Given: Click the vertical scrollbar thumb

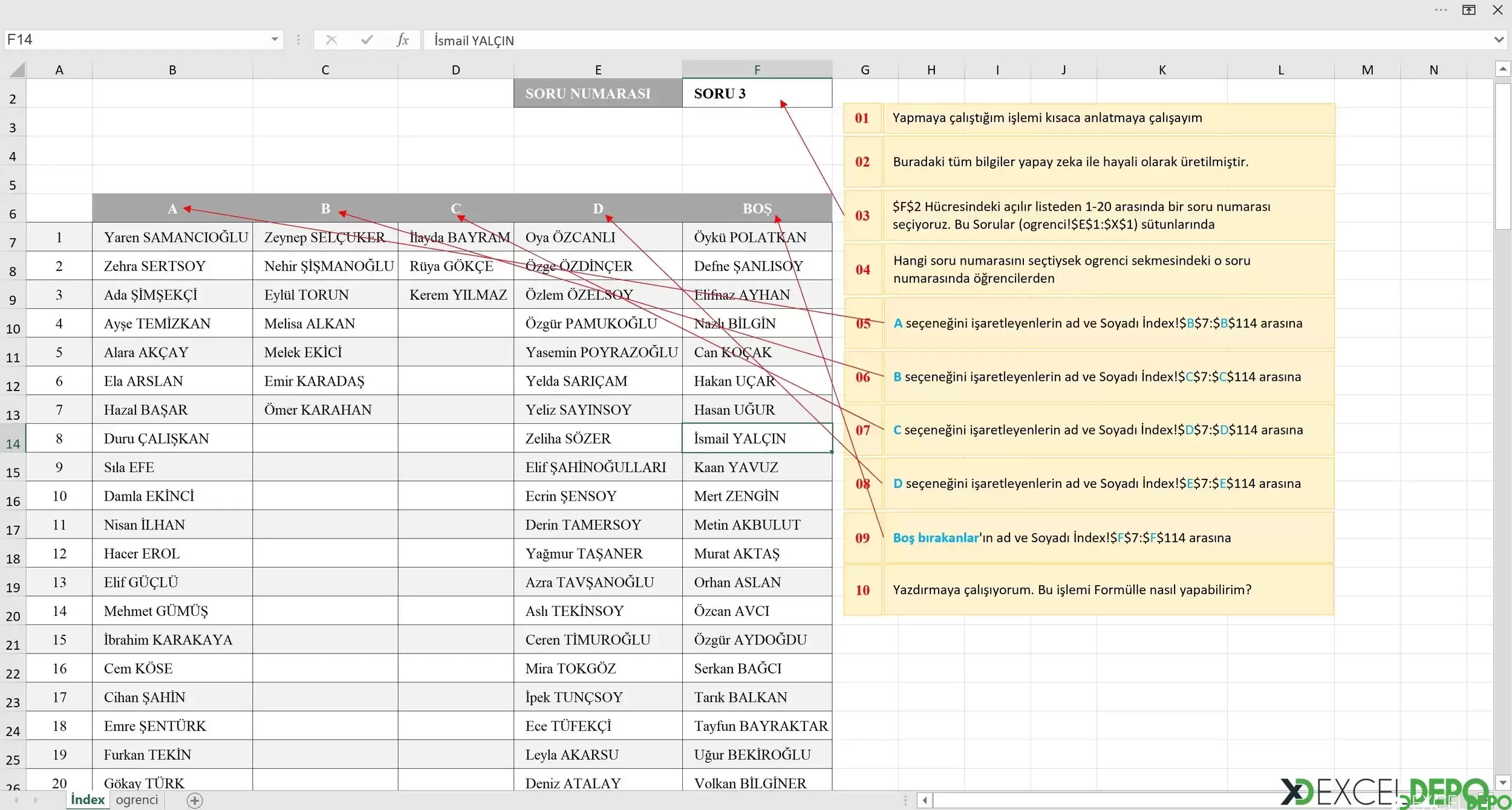Looking at the screenshot, I should (x=1503, y=157).
